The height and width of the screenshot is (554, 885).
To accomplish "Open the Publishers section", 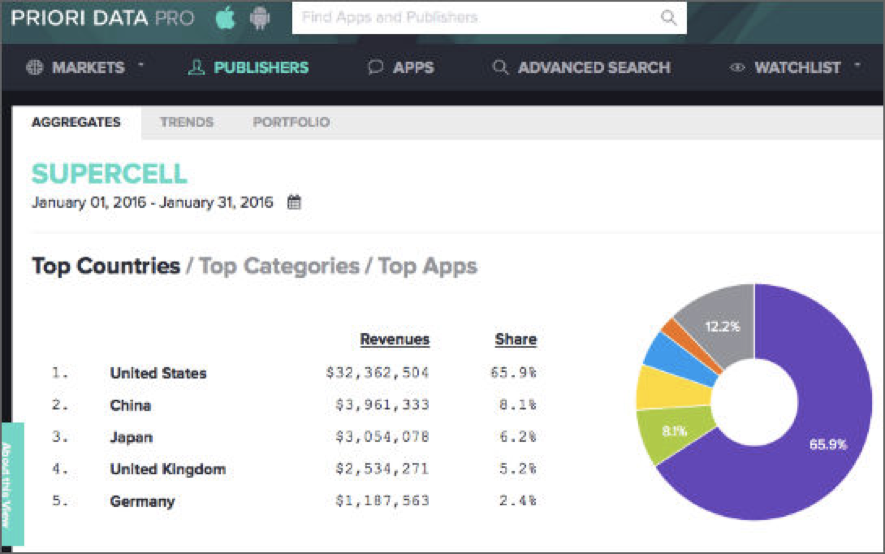I will click(261, 68).
